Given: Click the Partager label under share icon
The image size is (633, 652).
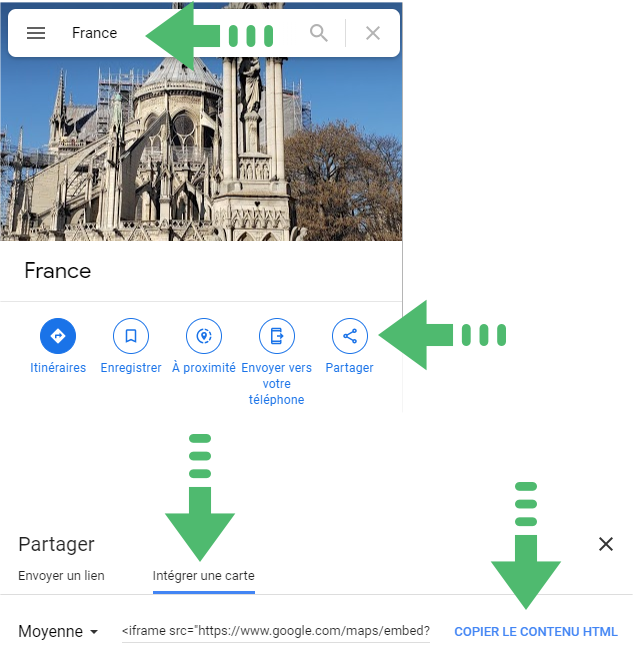Looking at the screenshot, I should (x=349, y=368).
